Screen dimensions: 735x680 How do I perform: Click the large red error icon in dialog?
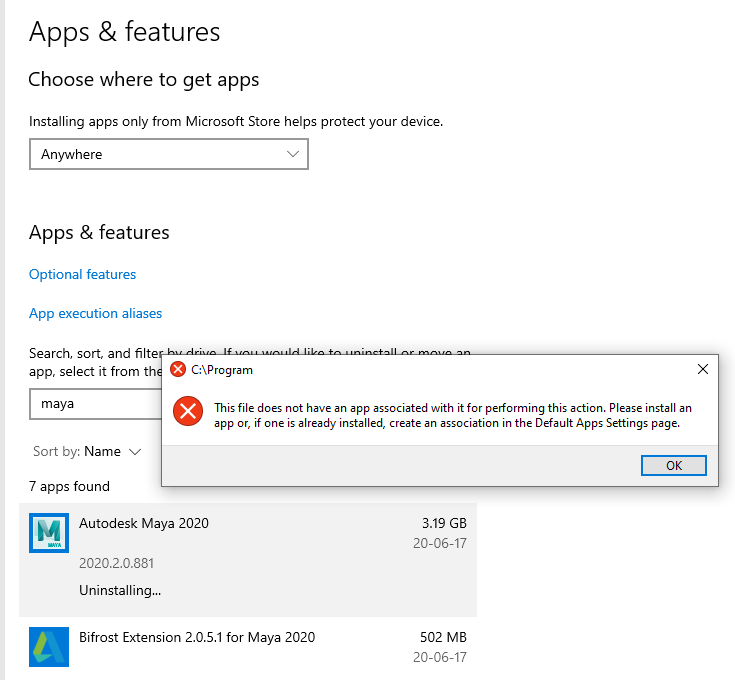pos(186,411)
